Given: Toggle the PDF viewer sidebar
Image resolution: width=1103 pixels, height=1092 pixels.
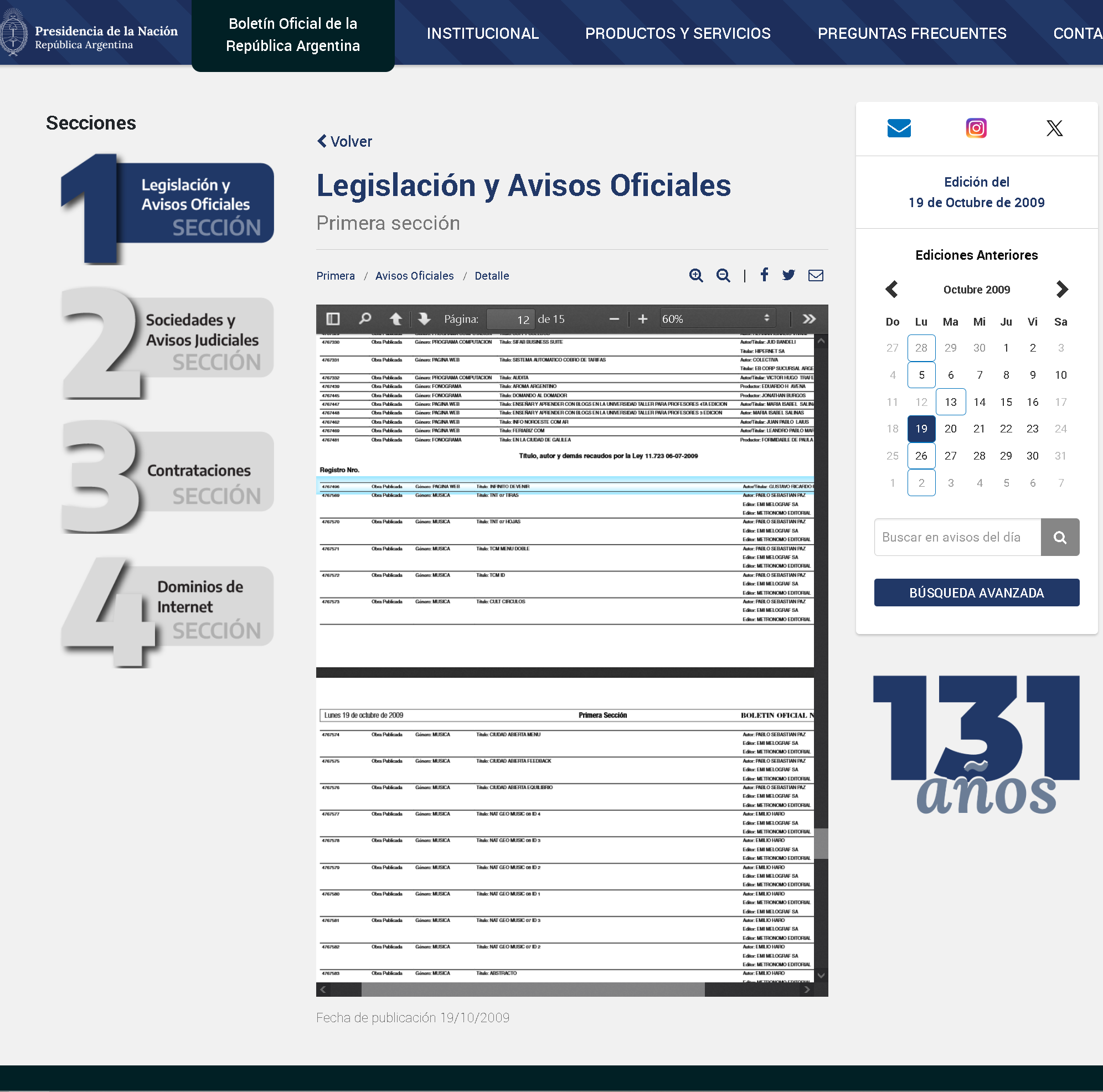Looking at the screenshot, I should (333, 318).
